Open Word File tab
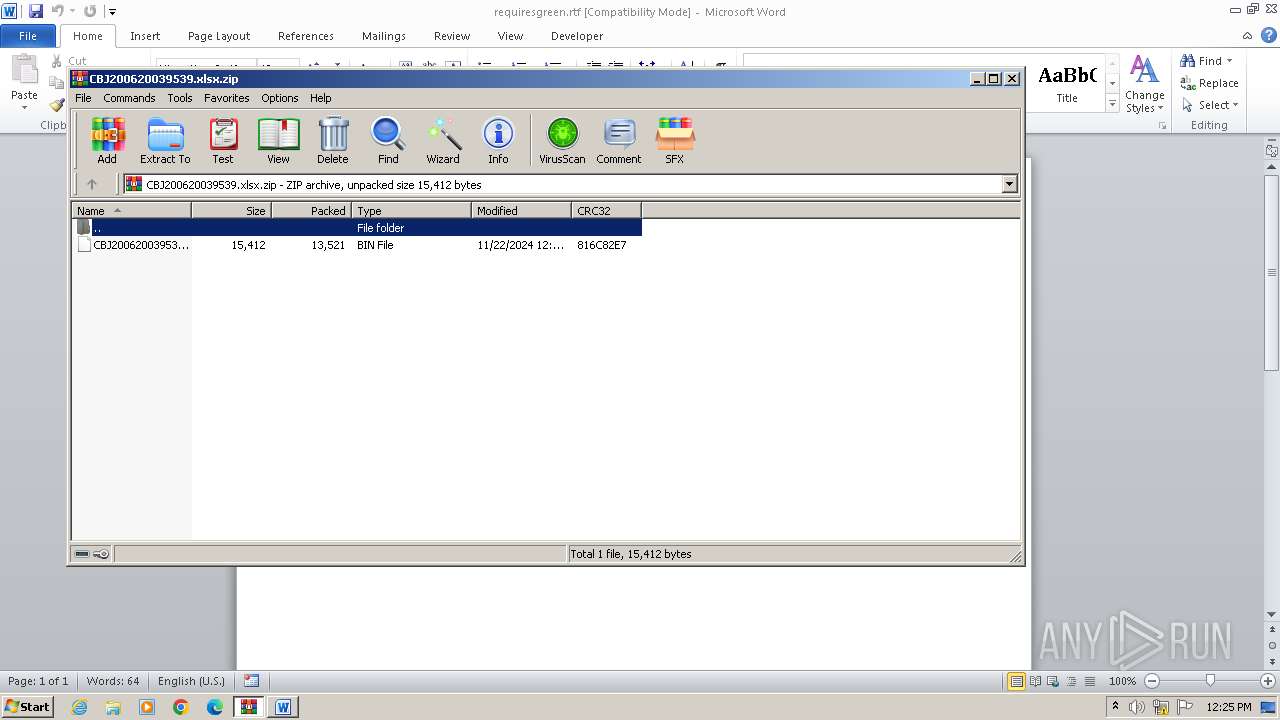1280x720 pixels. (28, 36)
